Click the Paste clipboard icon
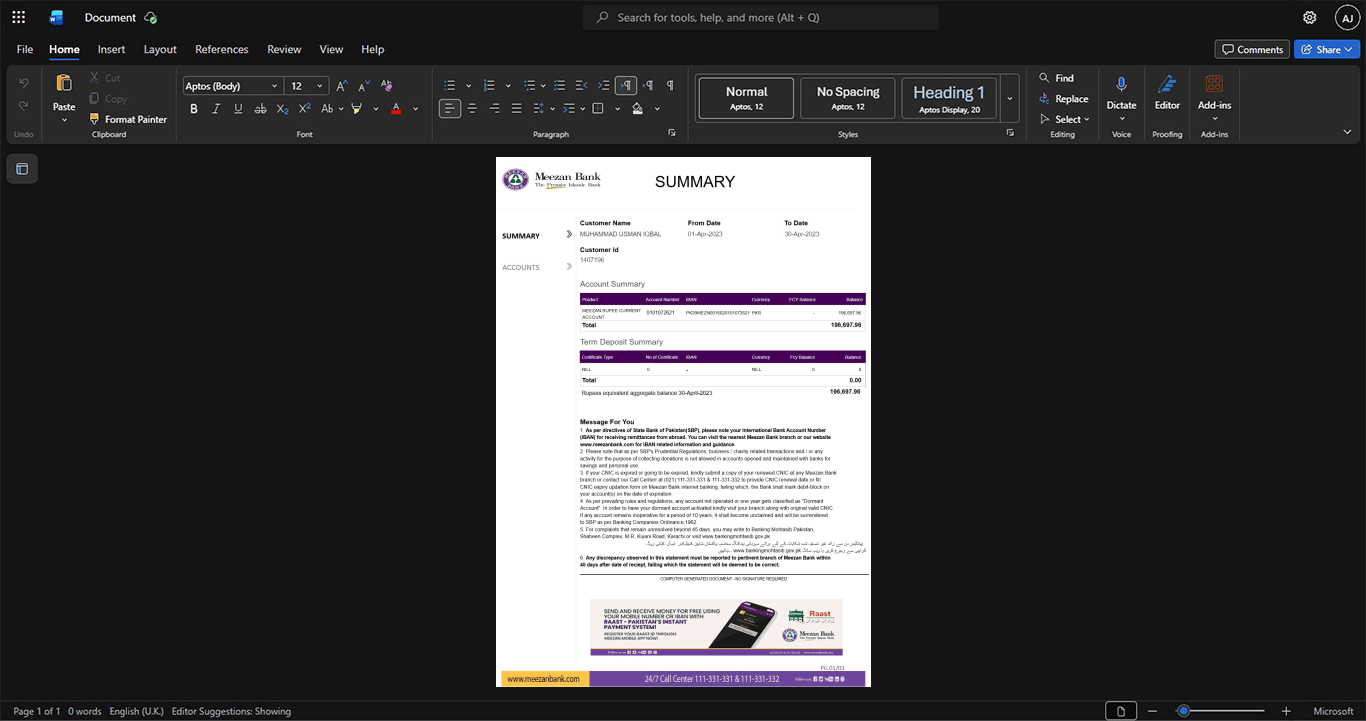 pos(64,83)
